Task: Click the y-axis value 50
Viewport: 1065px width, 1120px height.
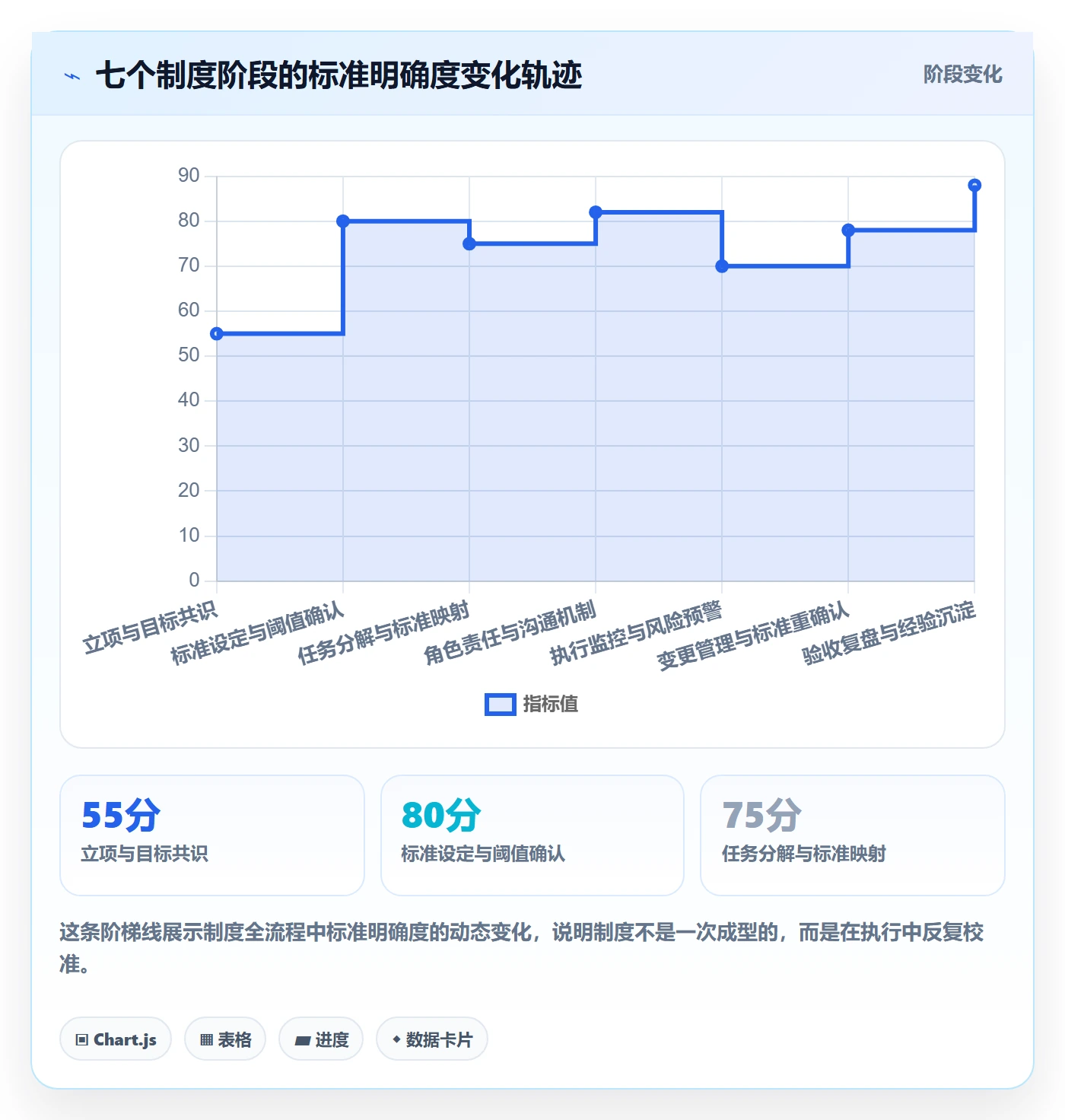Action: [x=189, y=355]
